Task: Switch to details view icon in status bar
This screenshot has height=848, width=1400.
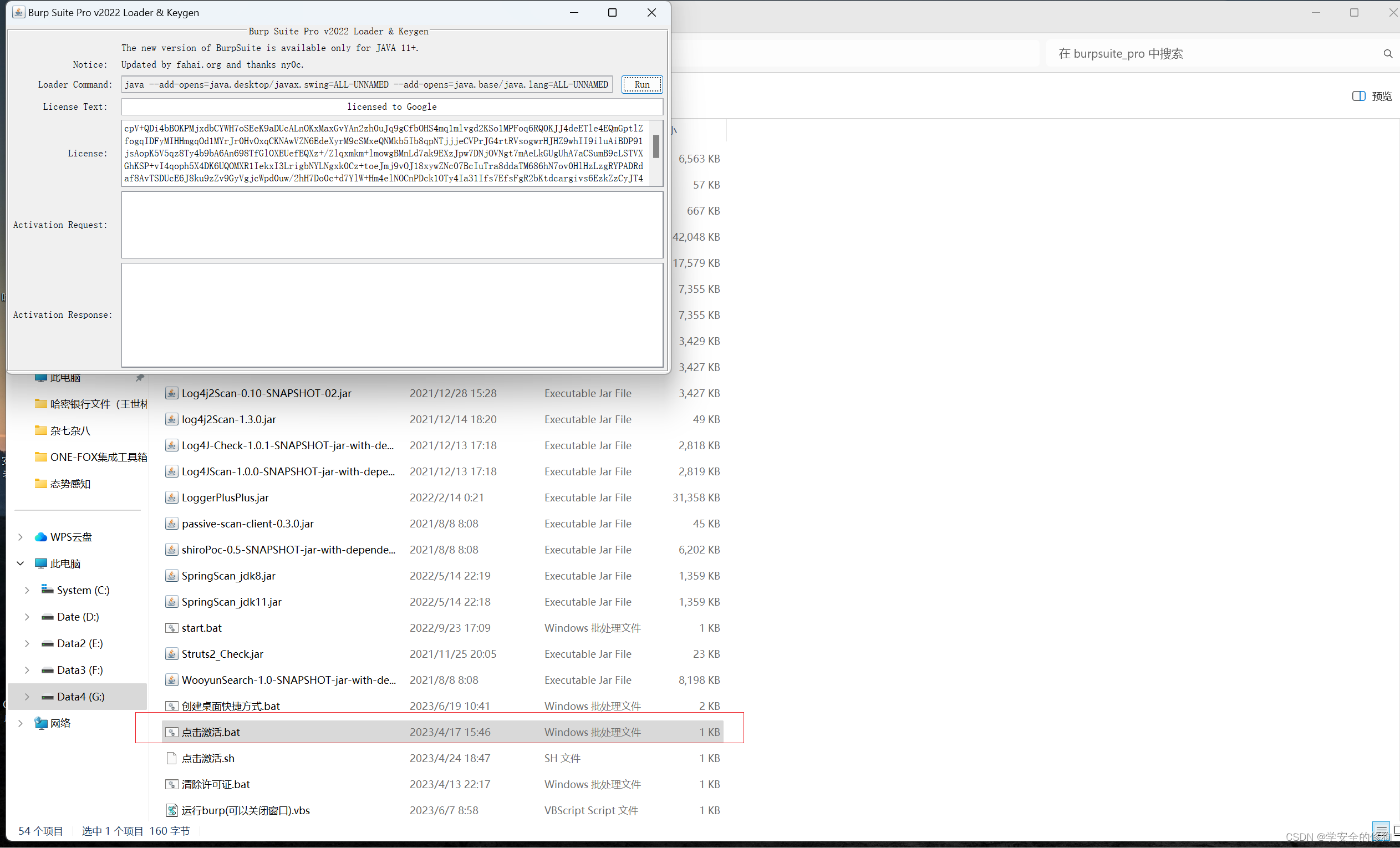Action: click(x=1381, y=830)
